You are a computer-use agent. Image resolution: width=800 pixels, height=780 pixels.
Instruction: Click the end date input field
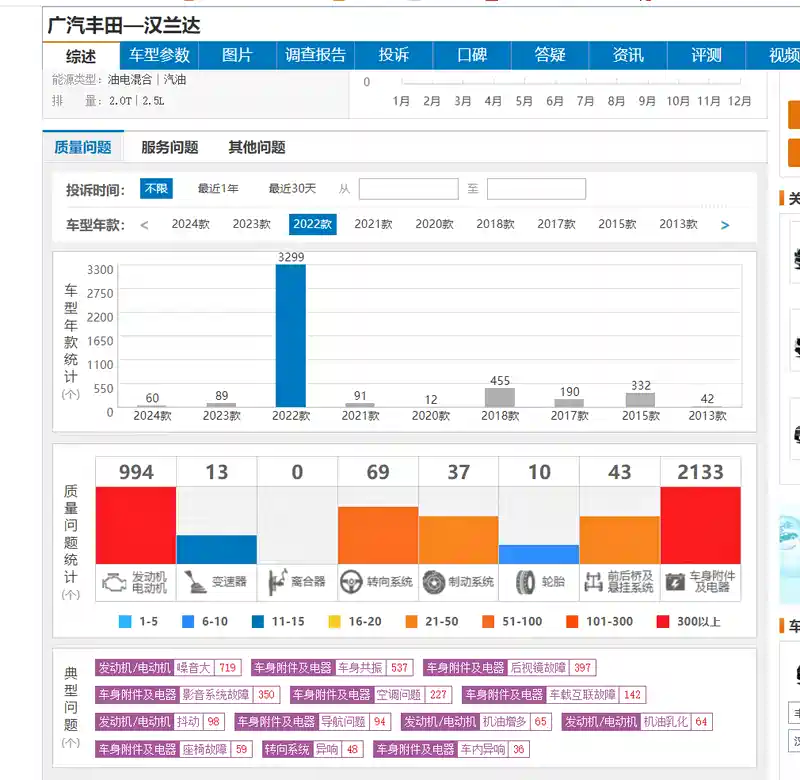click(x=536, y=189)
